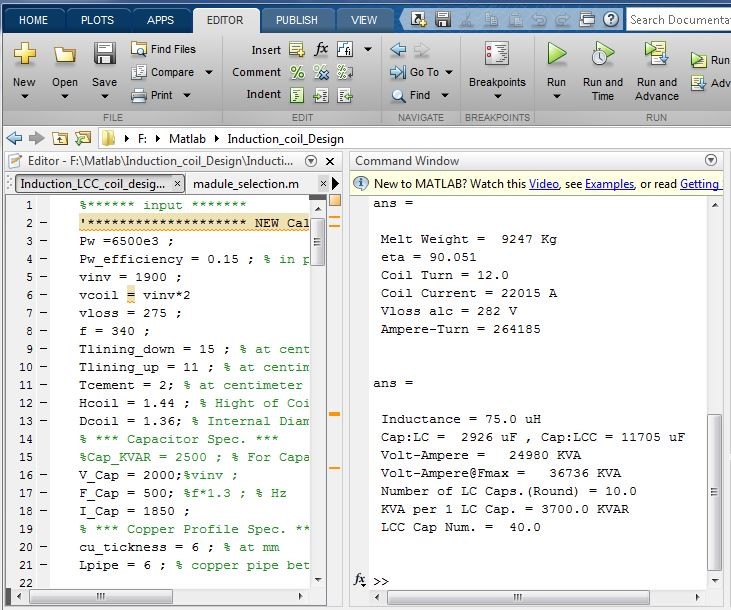Open the New dropdown arrow
This screenshot has width=731, height=610.
pyautogui.click(x=25, y=97)
